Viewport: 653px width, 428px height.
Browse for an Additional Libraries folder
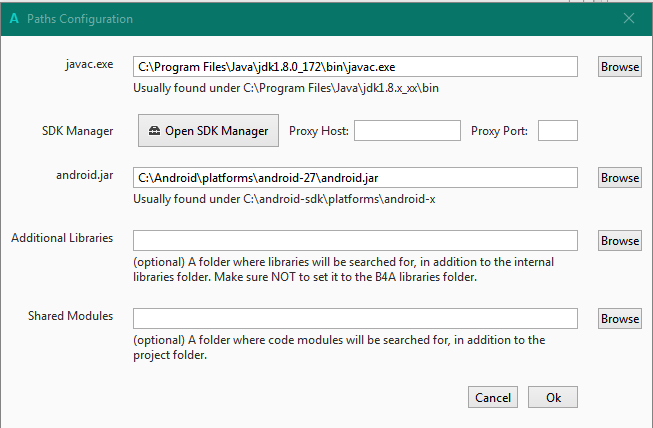(620, 240)
